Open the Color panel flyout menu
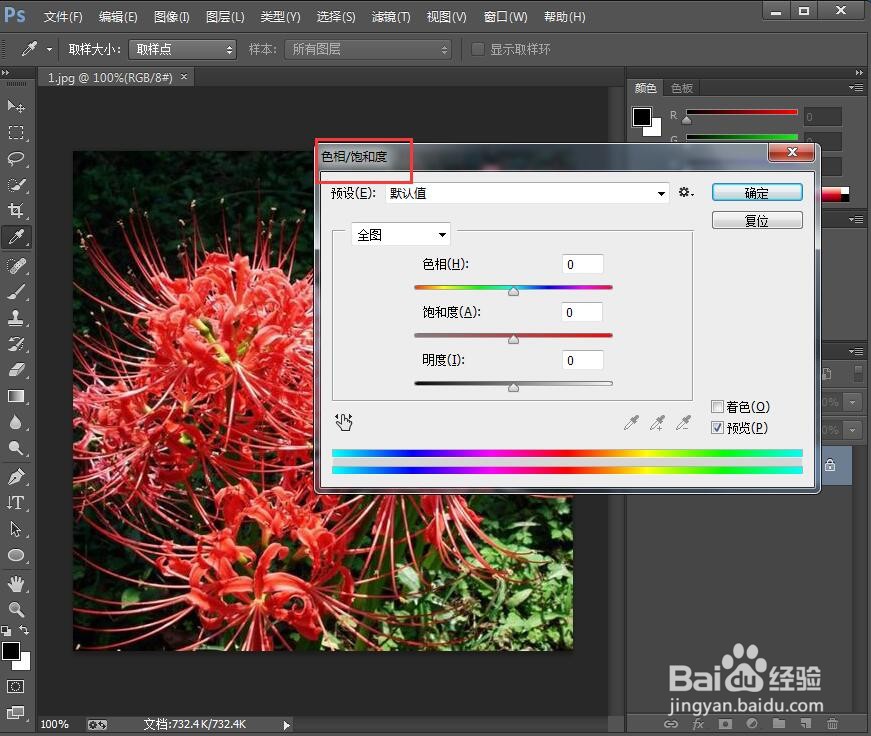 pos(855,88)
